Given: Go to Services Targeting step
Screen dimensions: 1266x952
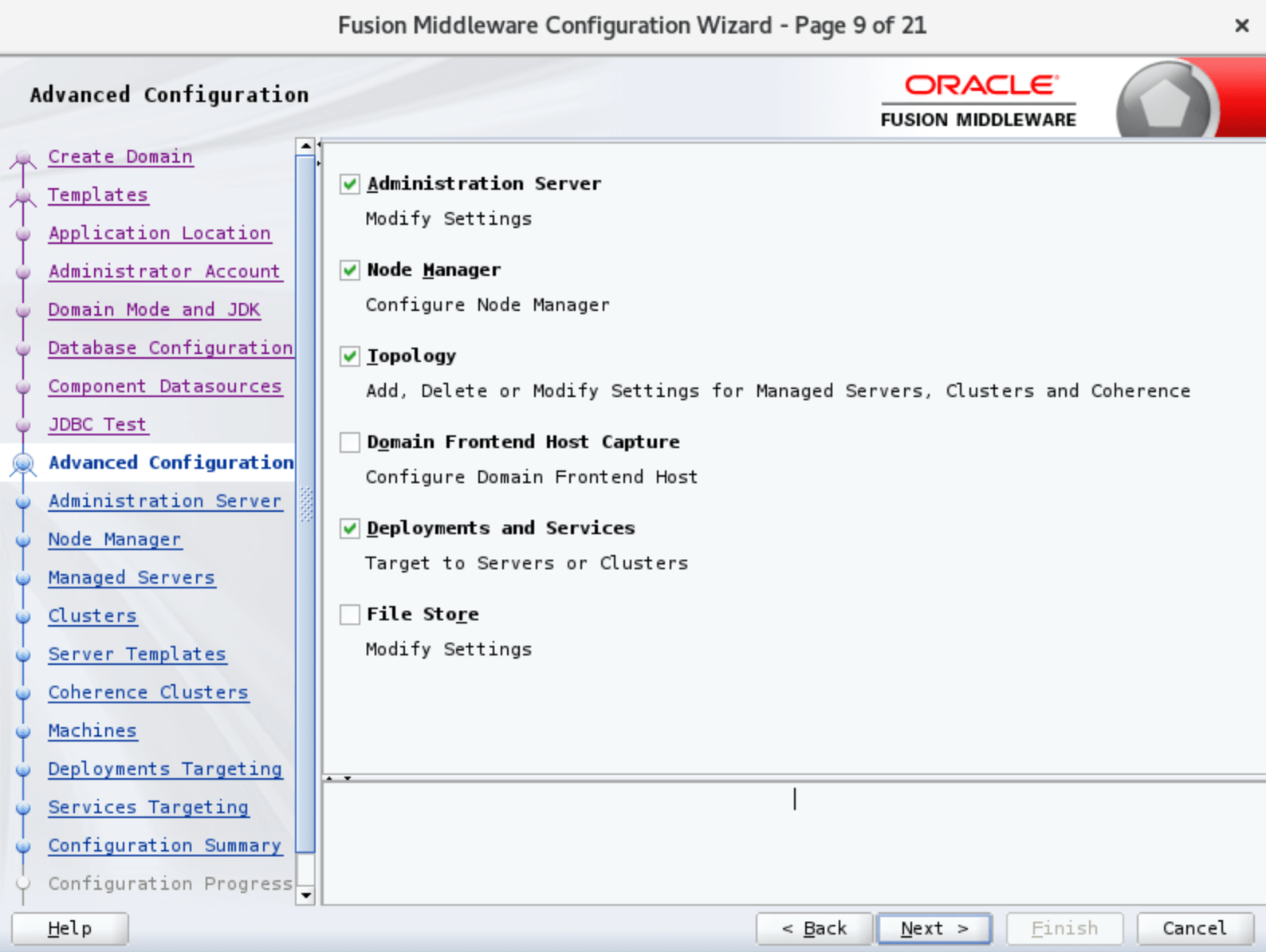Looking at the screenshot, I should click(148, 807).
